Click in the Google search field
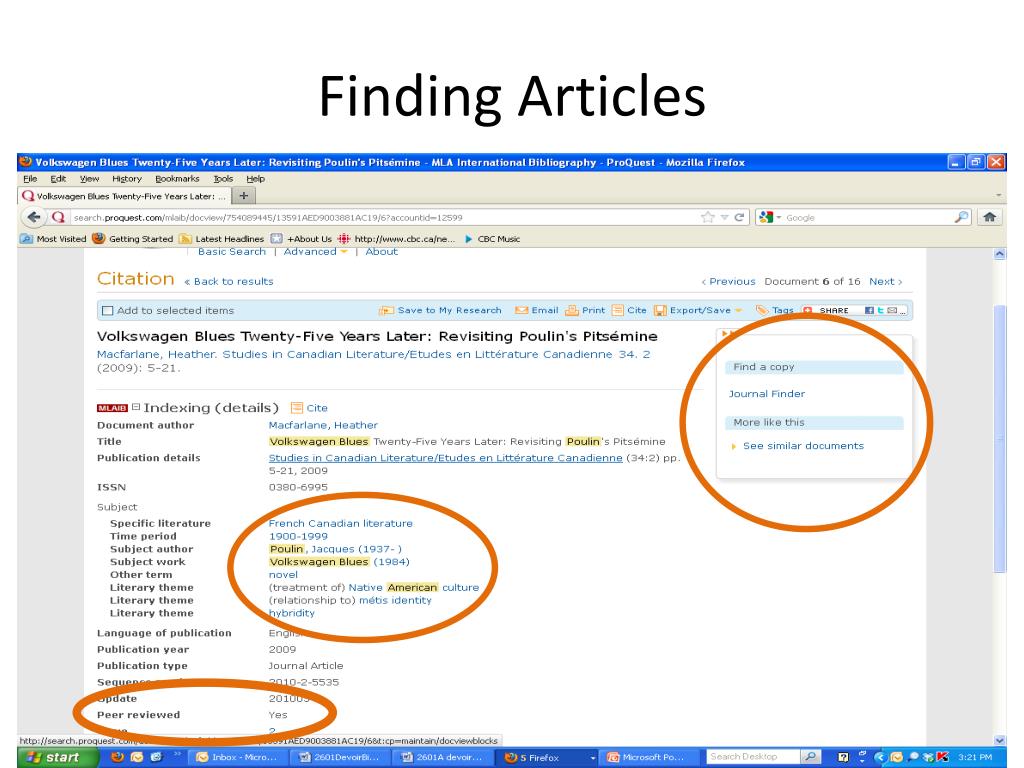Image resolution: width=1024 pixels, height=768 pixels. pyautogui.click(x=869, y=217)
